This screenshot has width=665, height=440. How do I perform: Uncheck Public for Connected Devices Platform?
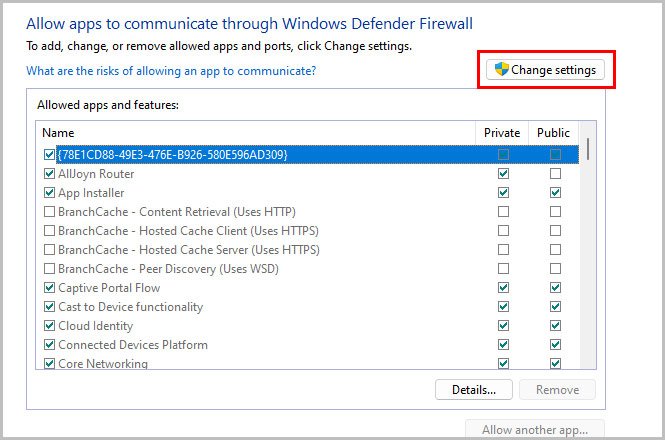(x=555, y=345)
